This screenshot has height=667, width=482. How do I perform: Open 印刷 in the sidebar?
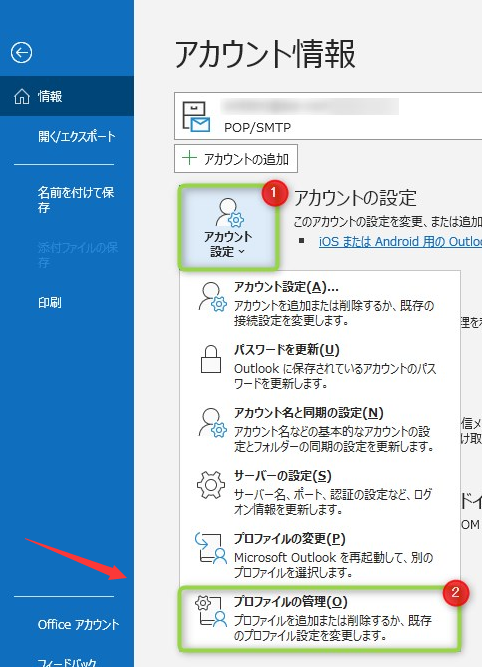tap(50, 302)
